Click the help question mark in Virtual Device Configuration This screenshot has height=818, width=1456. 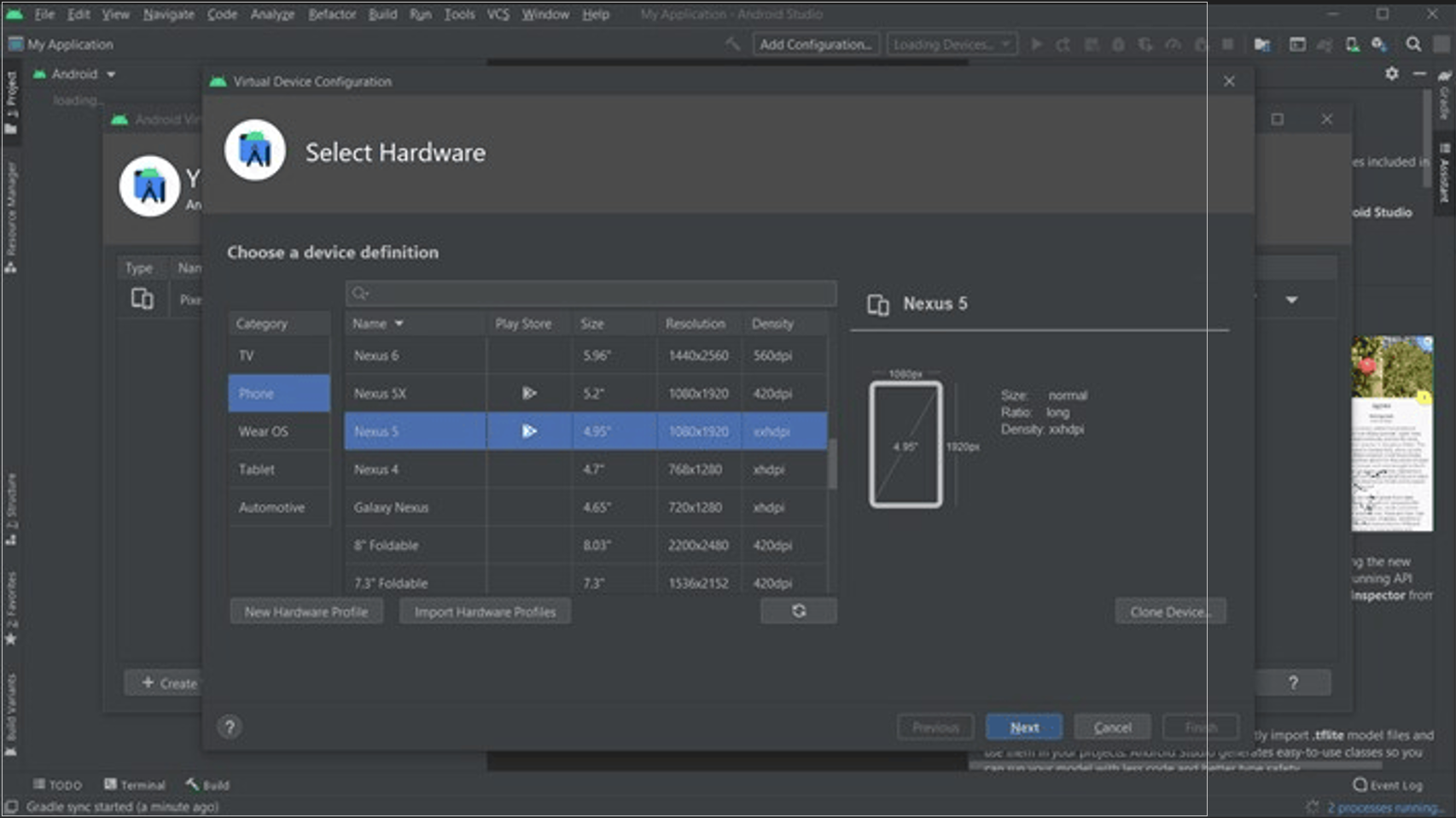[x=229, y=727]
